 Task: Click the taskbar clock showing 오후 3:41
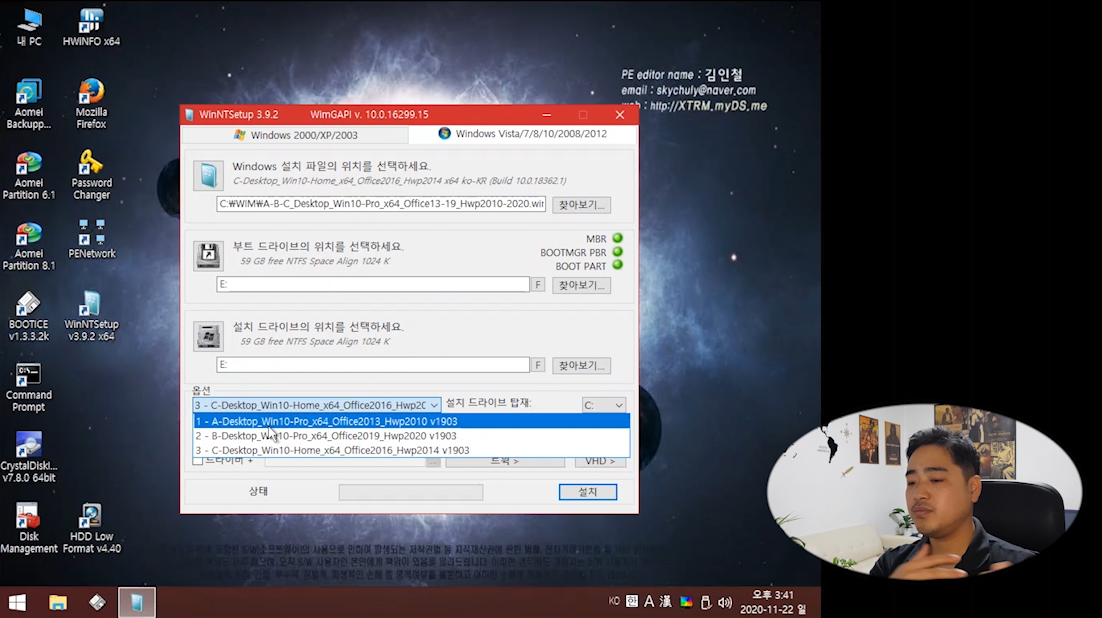pyautogui.click(x=773, y=602)
